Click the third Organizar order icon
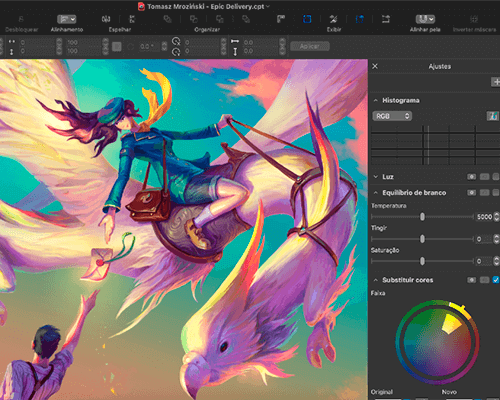 click(220, 19)
